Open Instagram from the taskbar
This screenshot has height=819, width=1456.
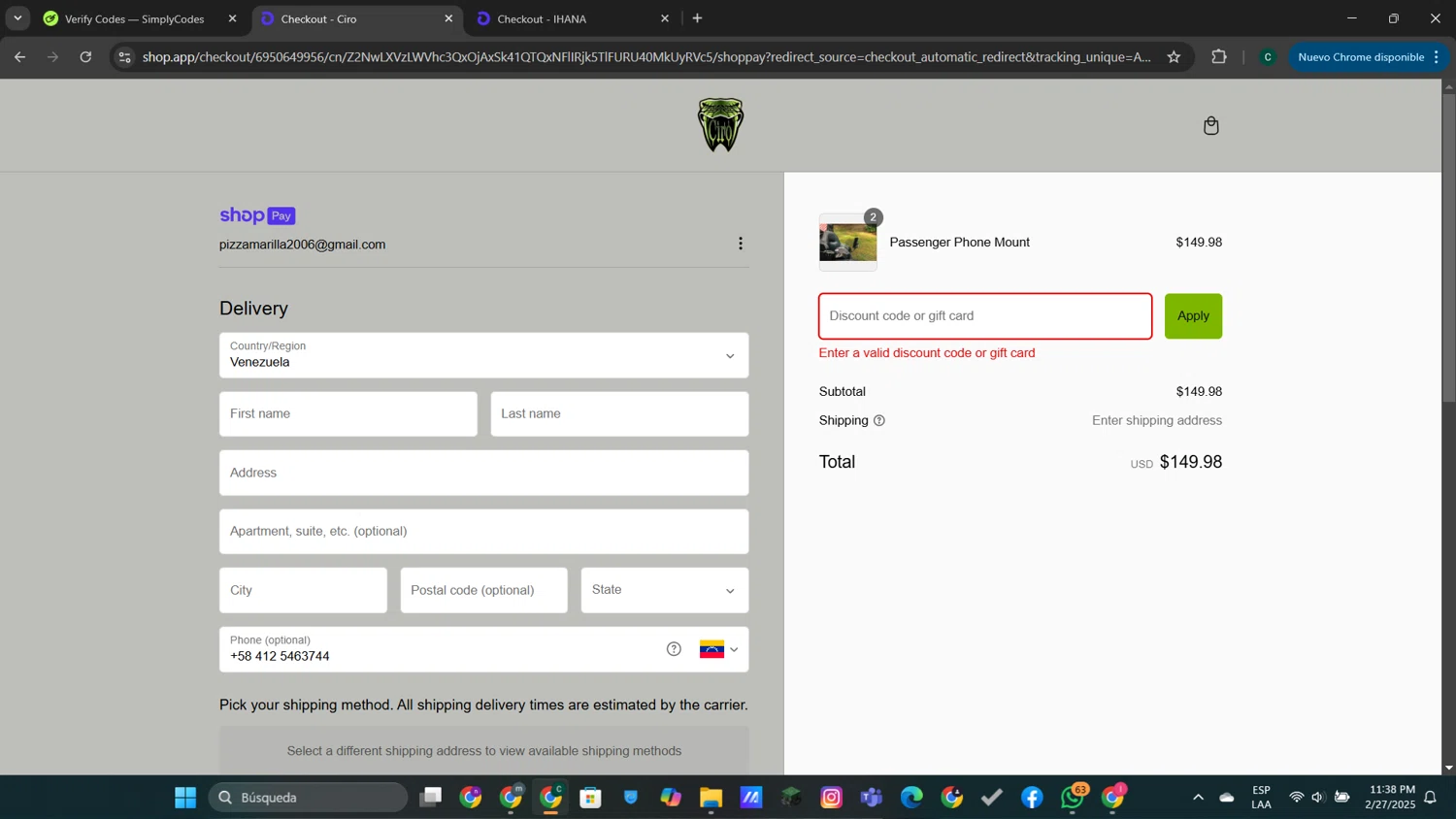(x=832, y=798)
